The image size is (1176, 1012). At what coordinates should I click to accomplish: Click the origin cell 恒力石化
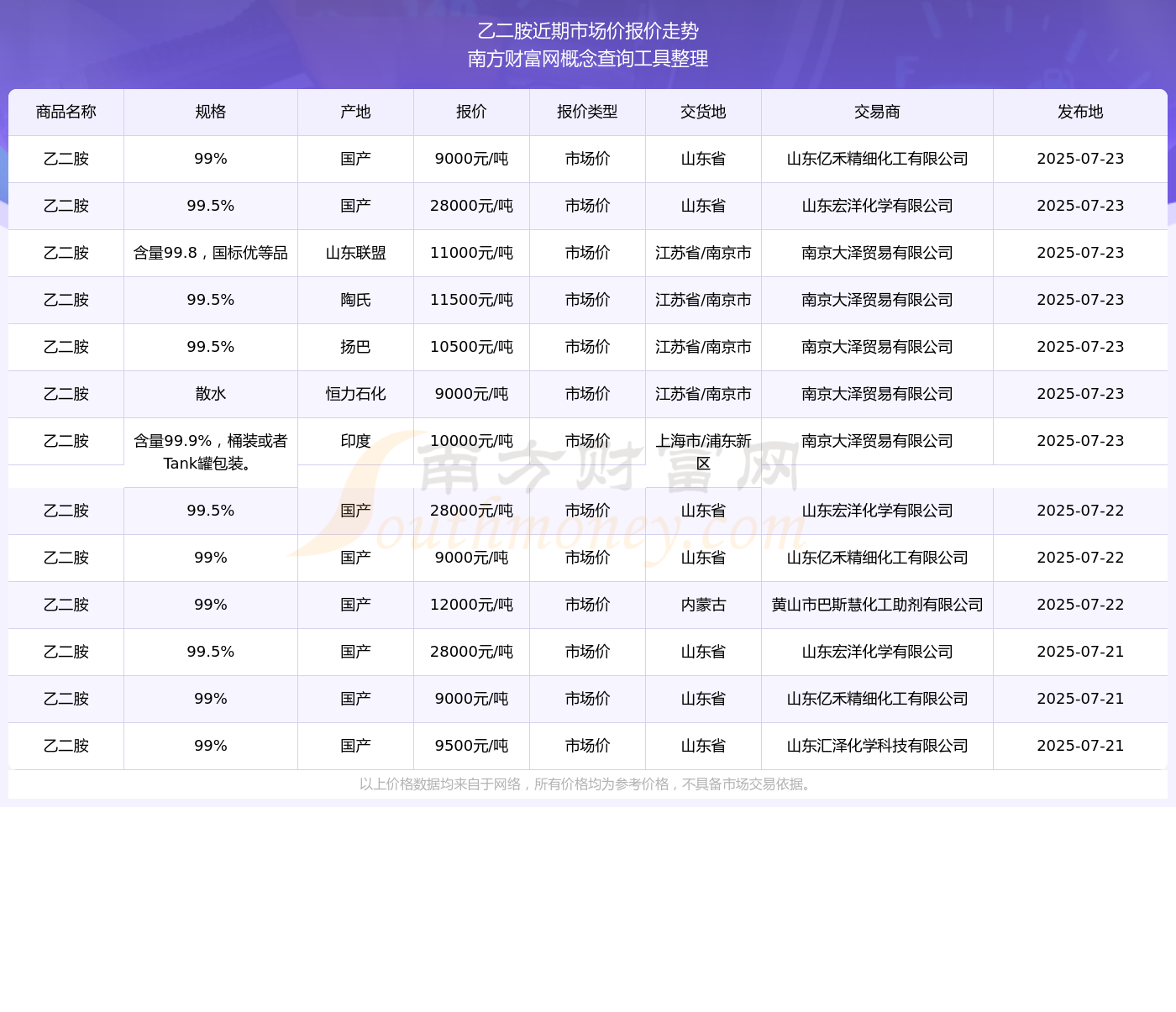355,394
